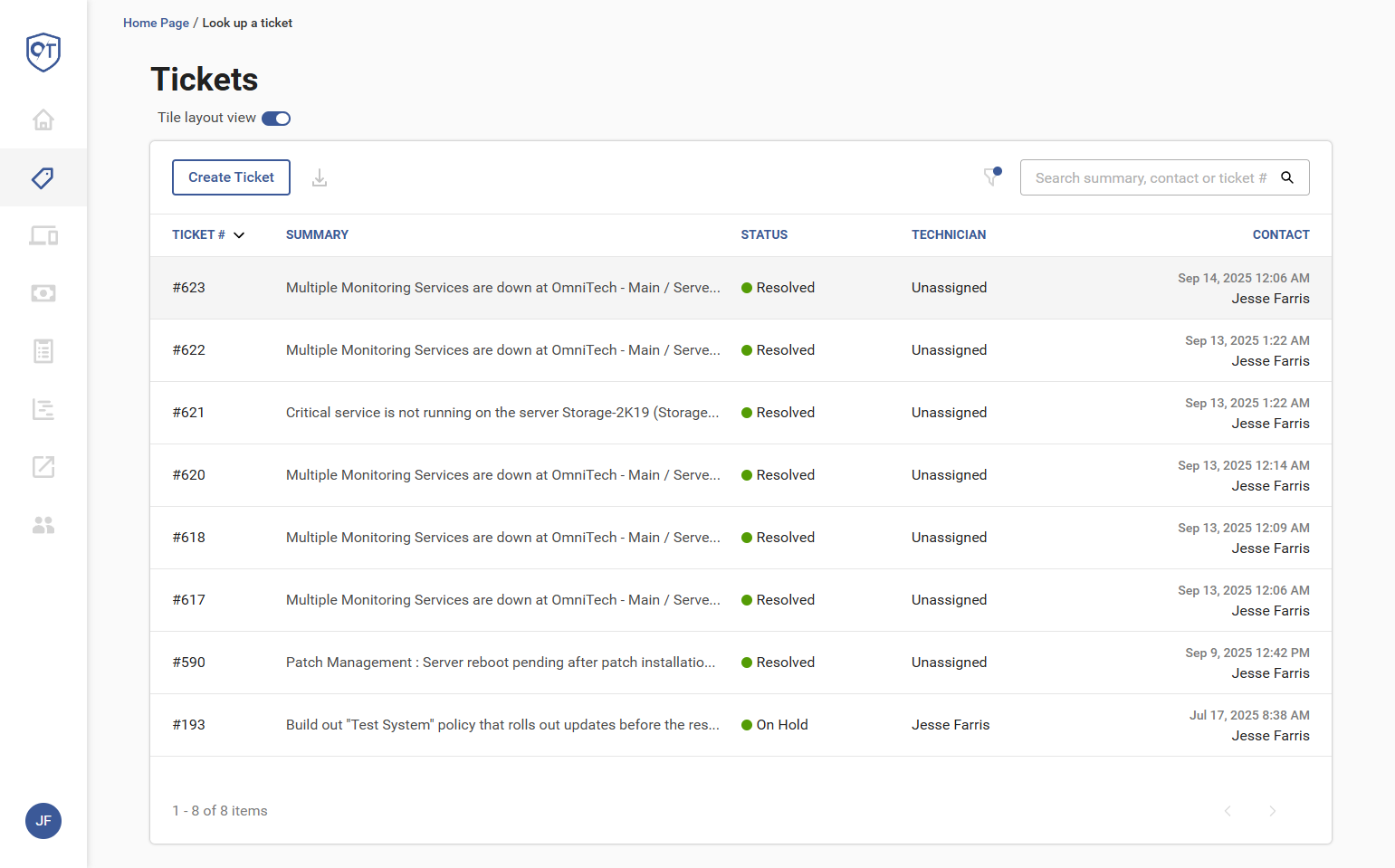Click the shield logo in the sidebar
This screenshot has height=868, width=1395.
coord(43,52)
